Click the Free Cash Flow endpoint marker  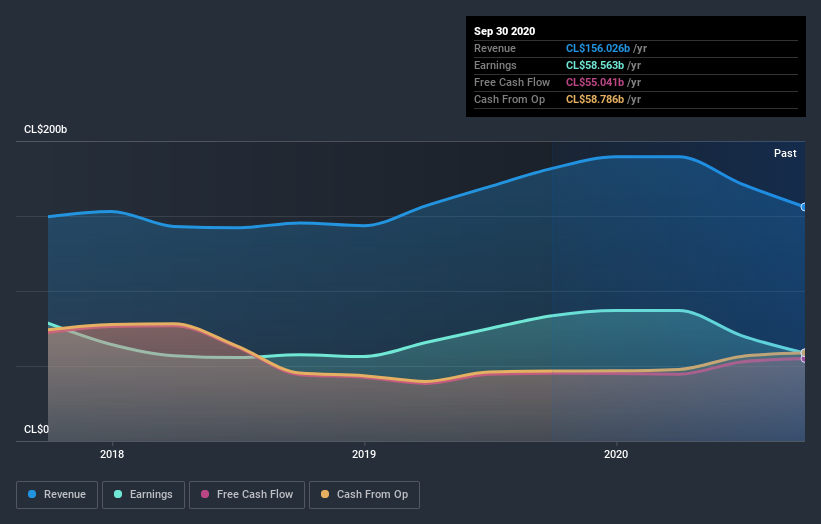[804, 359]
